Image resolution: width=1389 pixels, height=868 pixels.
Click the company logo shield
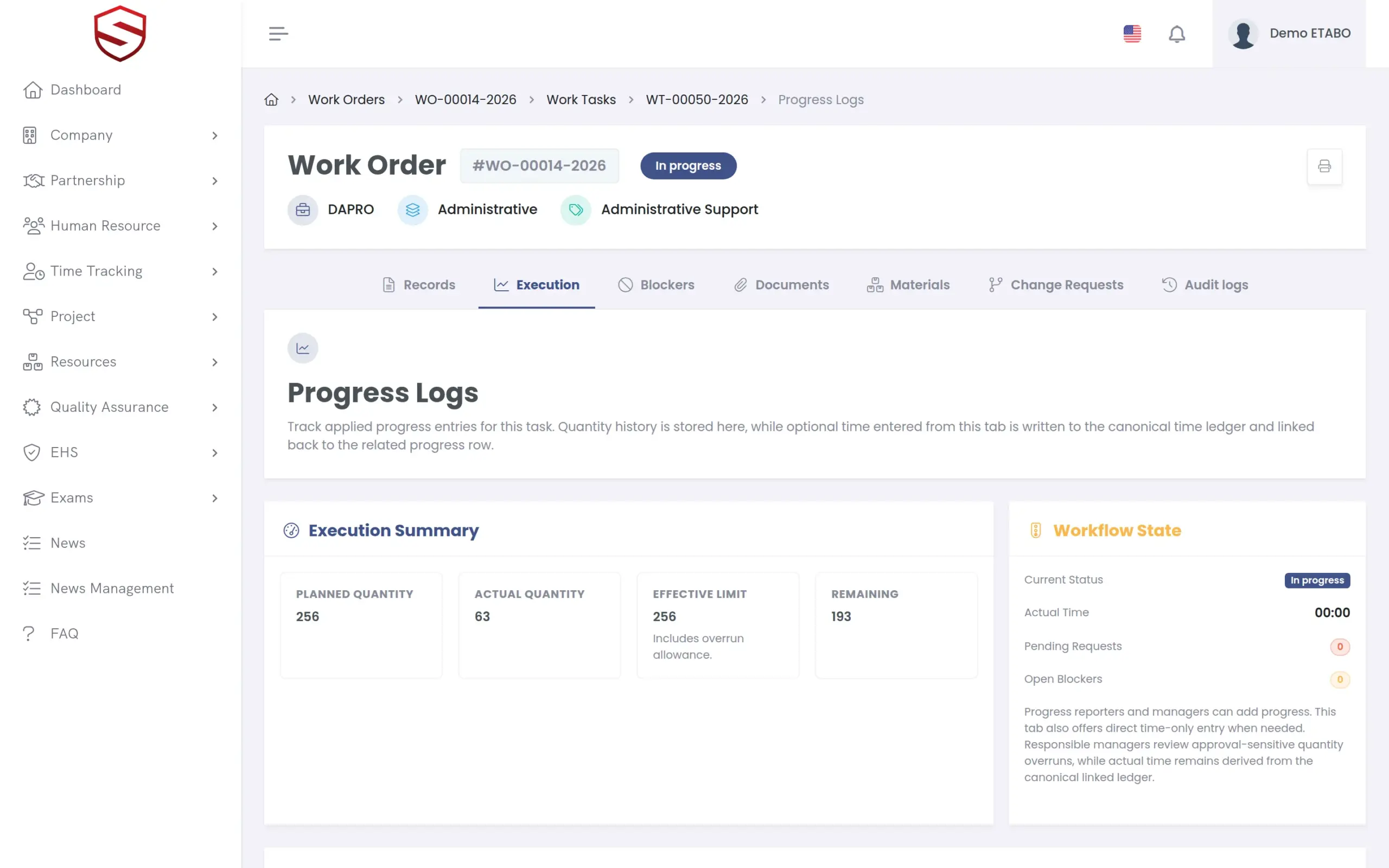pyautogui.click(x=120, y=33)
